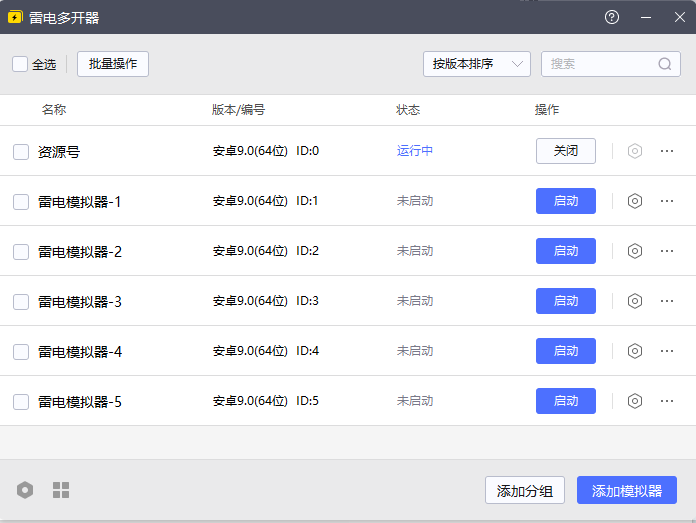
Task: Open more options for 雷电模拟器-2
Action: pyautogui.click(x=667, y=251)
